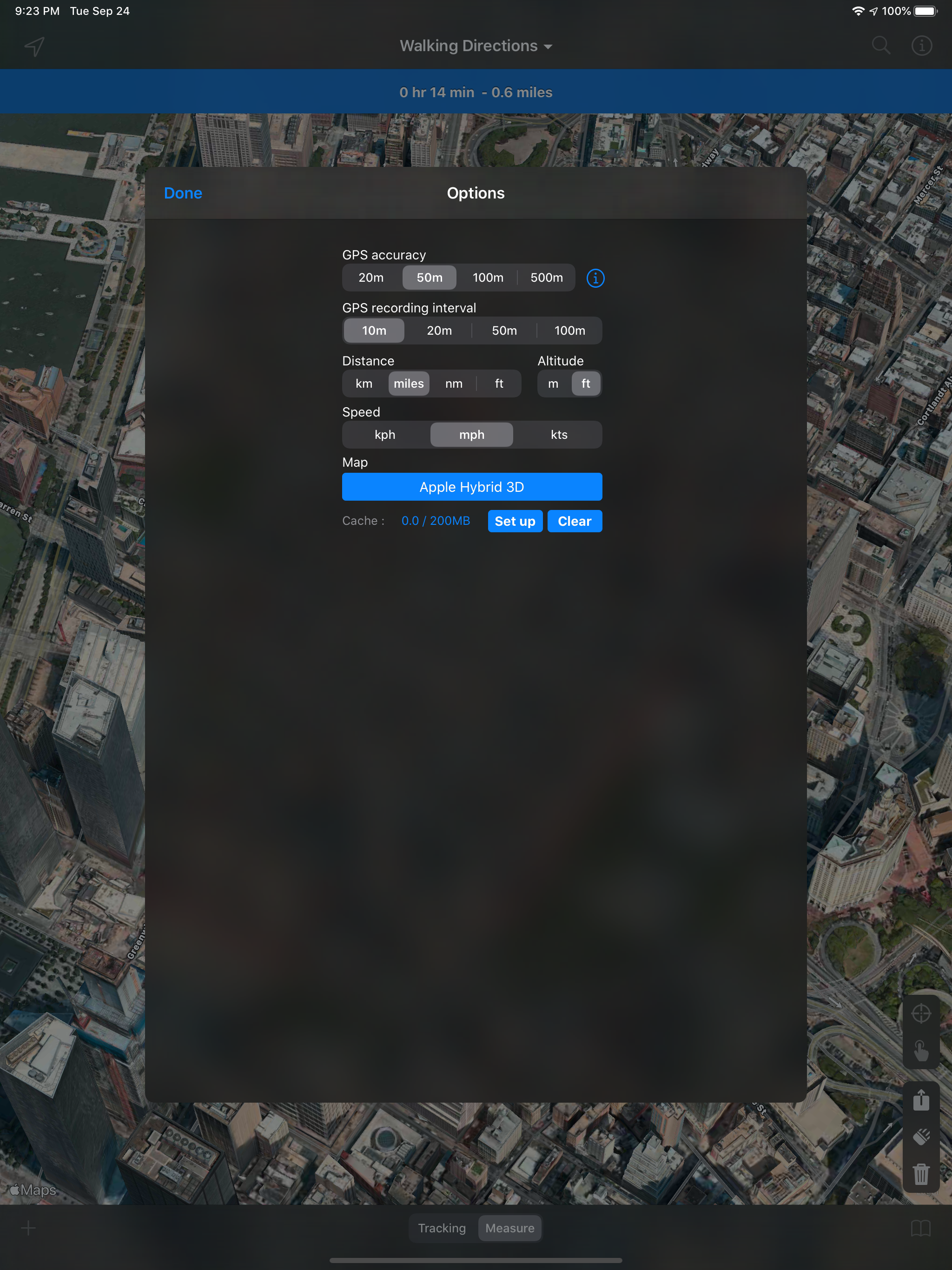Tap the location arrow icon top-left
The height and width of the screenshot is (1270, 952).
point(34,46)
